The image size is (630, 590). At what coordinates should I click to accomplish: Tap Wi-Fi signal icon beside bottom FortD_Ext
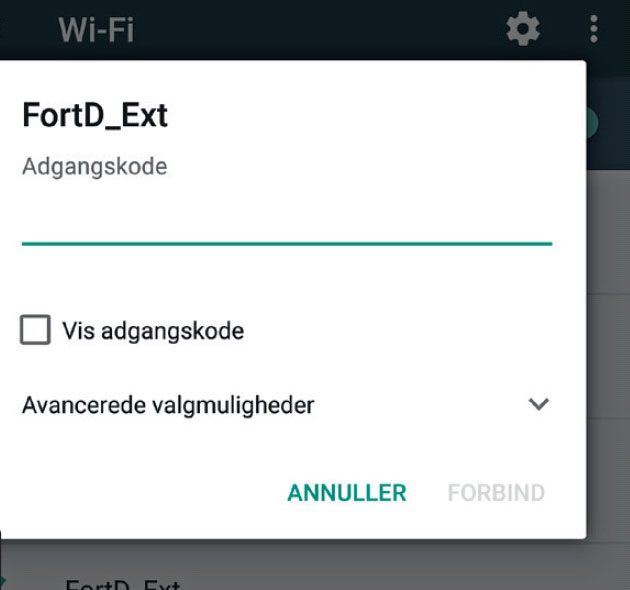click(x=2, y=583)
